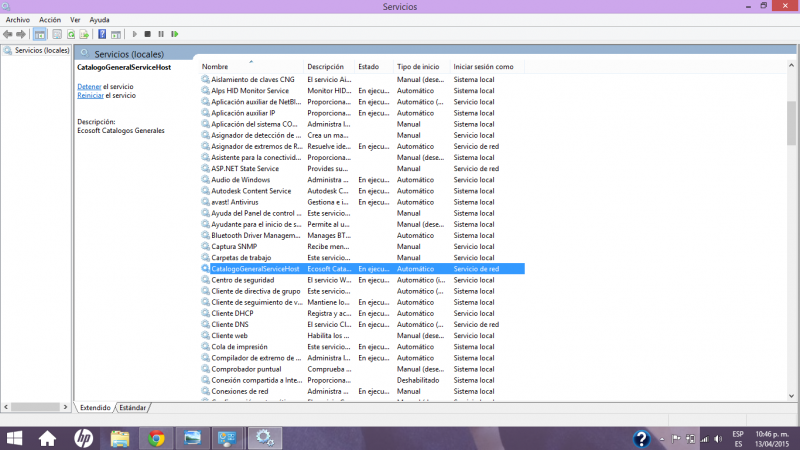Open the Help toolbar icon
800x450 pixels.
(x=102, y=34)
